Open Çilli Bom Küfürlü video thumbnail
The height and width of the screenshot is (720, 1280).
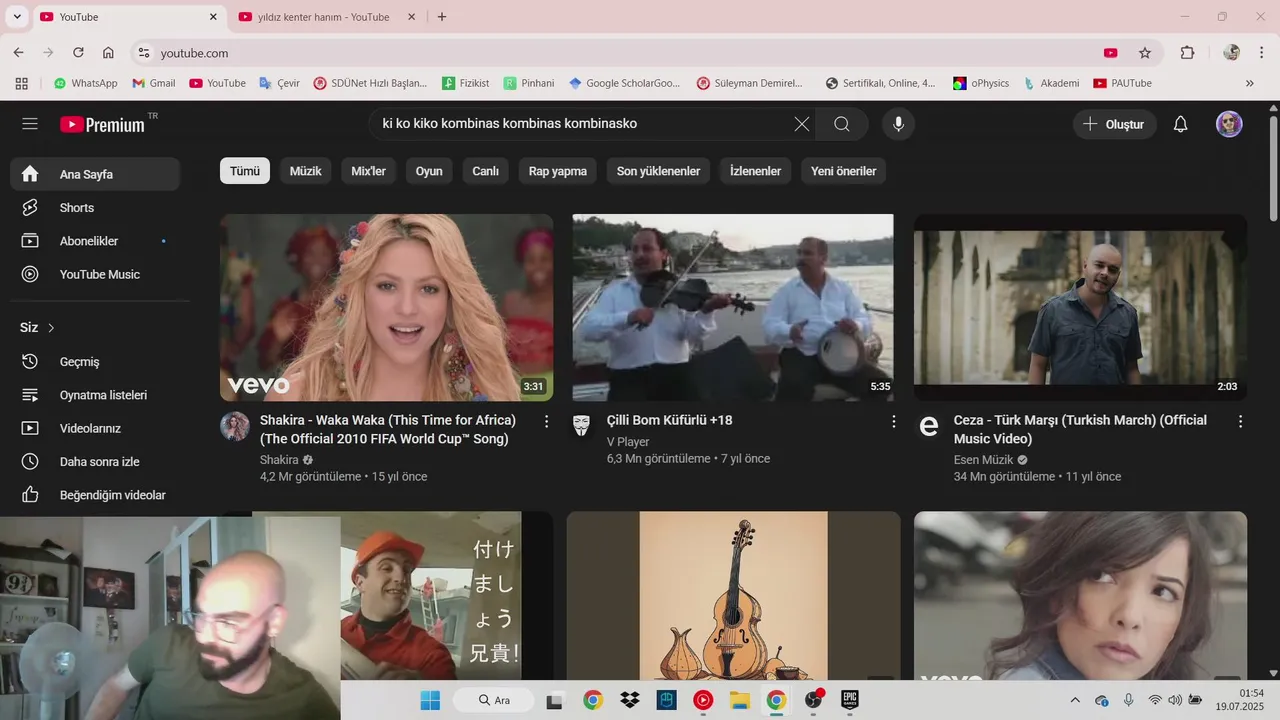tap(733, 307)
